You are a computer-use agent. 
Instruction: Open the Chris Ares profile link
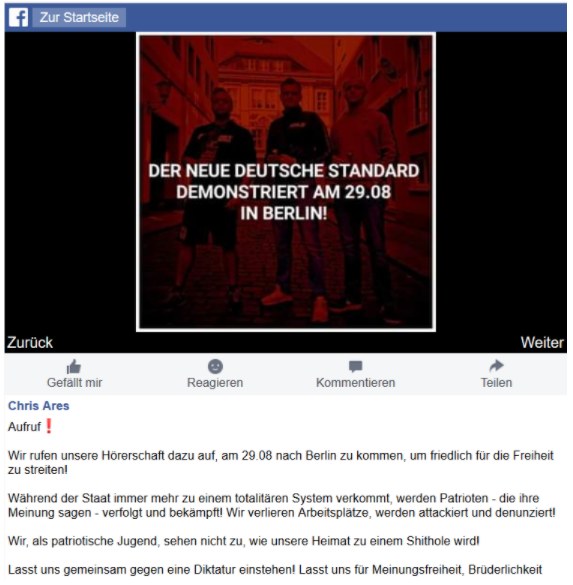[x=39, y=406]
